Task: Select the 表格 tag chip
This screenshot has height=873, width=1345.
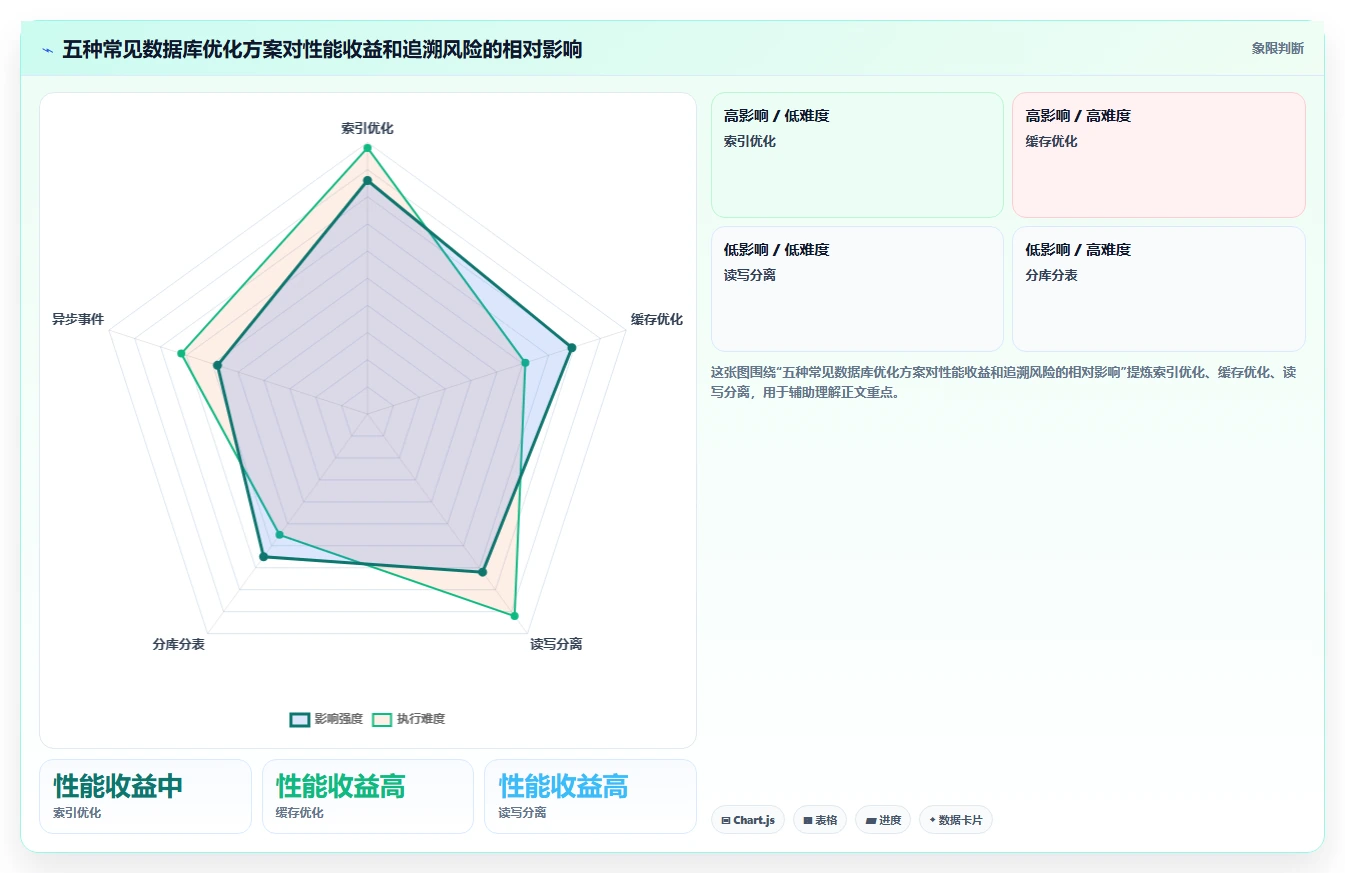Action: 820,820
